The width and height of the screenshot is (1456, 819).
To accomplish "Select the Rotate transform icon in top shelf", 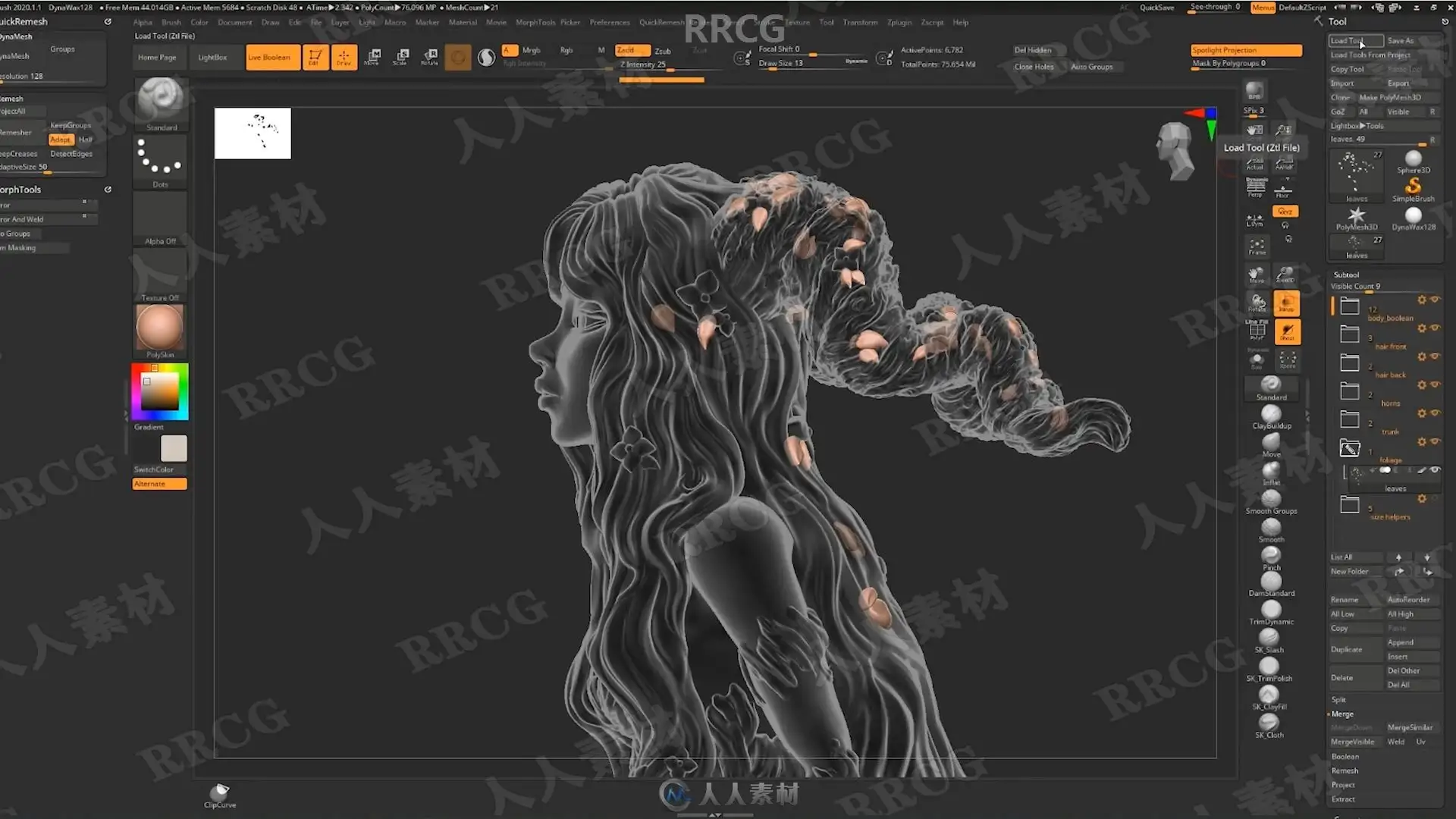I will pyautogui.click(x=430, y=57).
